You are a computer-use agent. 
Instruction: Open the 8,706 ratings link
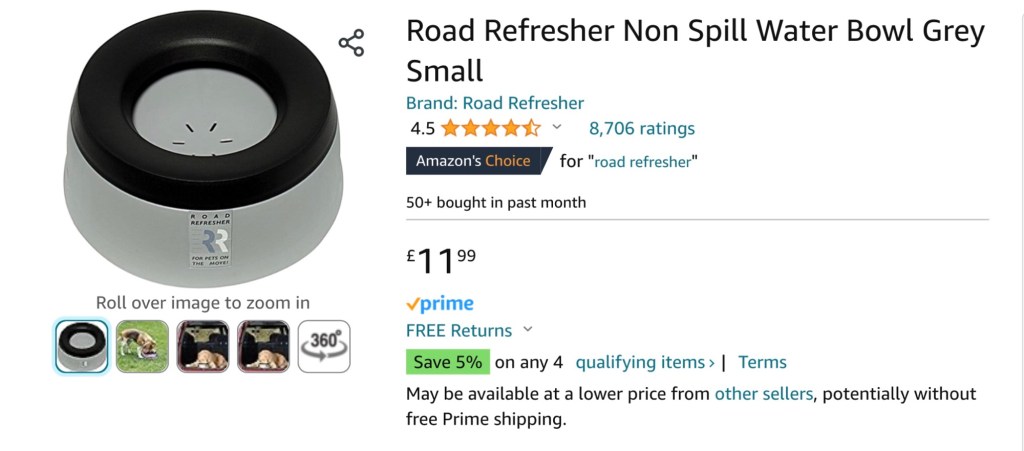642,128
